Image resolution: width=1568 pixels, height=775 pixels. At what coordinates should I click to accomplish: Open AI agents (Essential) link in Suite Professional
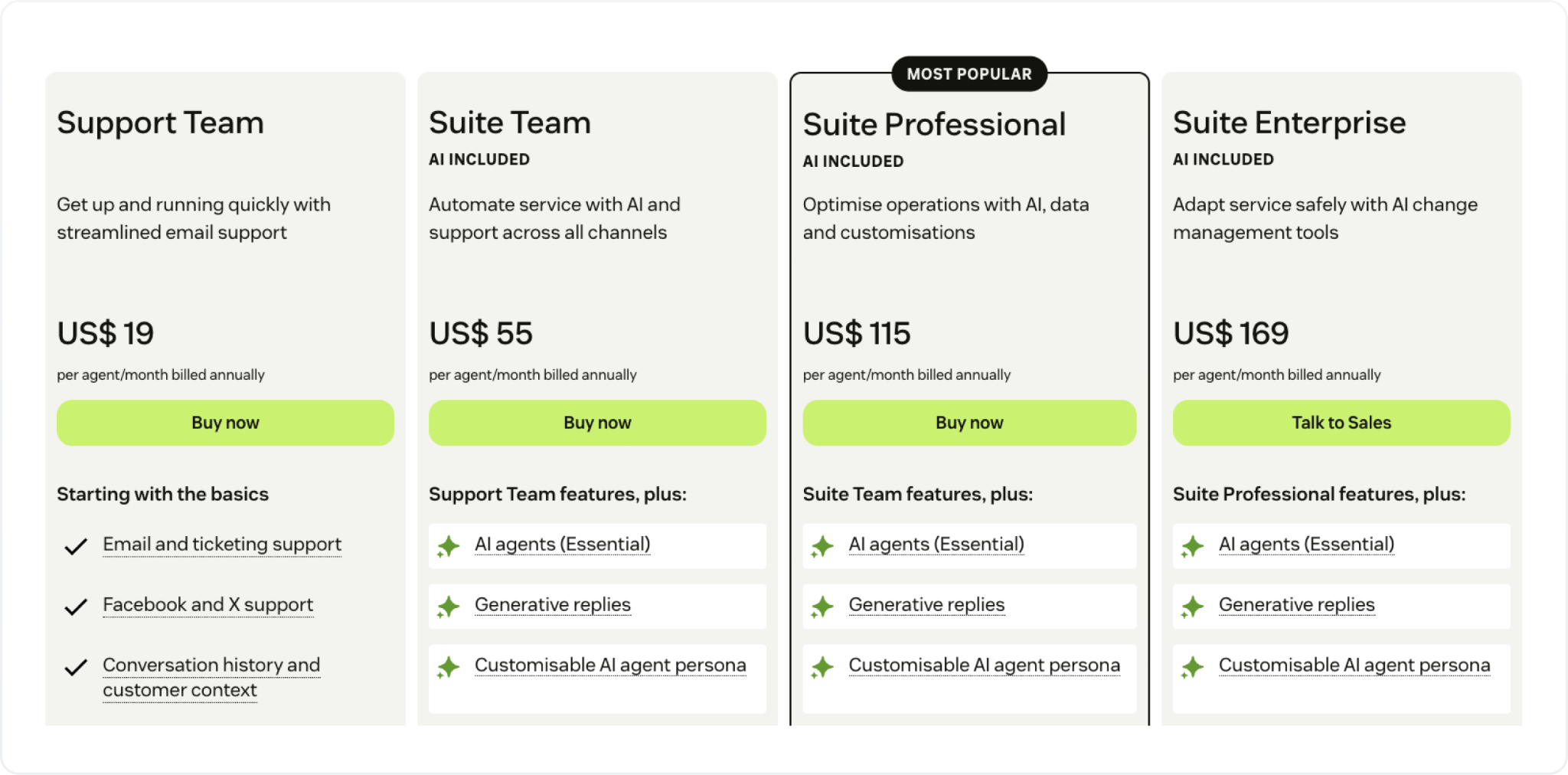[936, 544]
